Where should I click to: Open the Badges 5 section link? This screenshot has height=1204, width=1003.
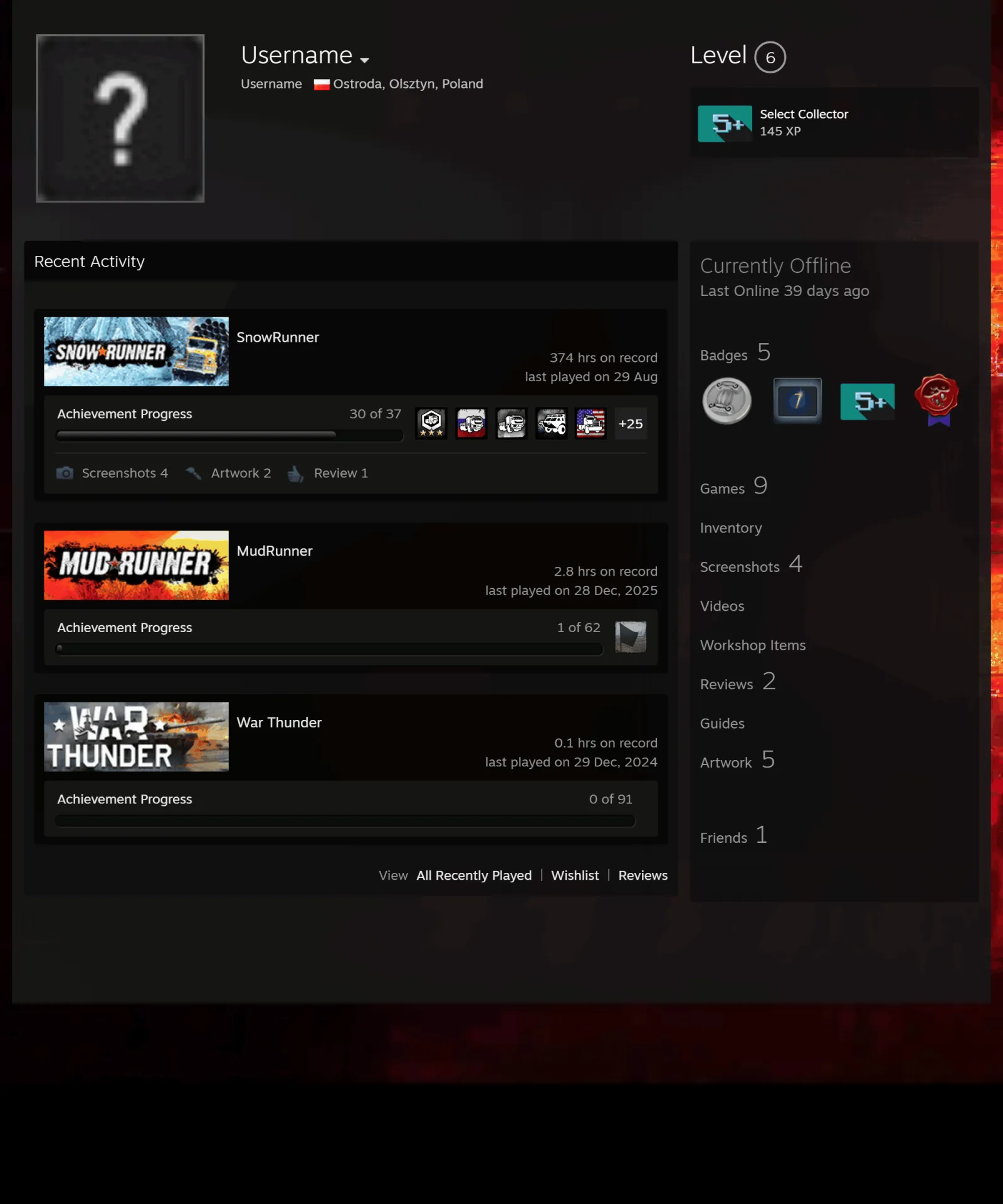(735, 354)
